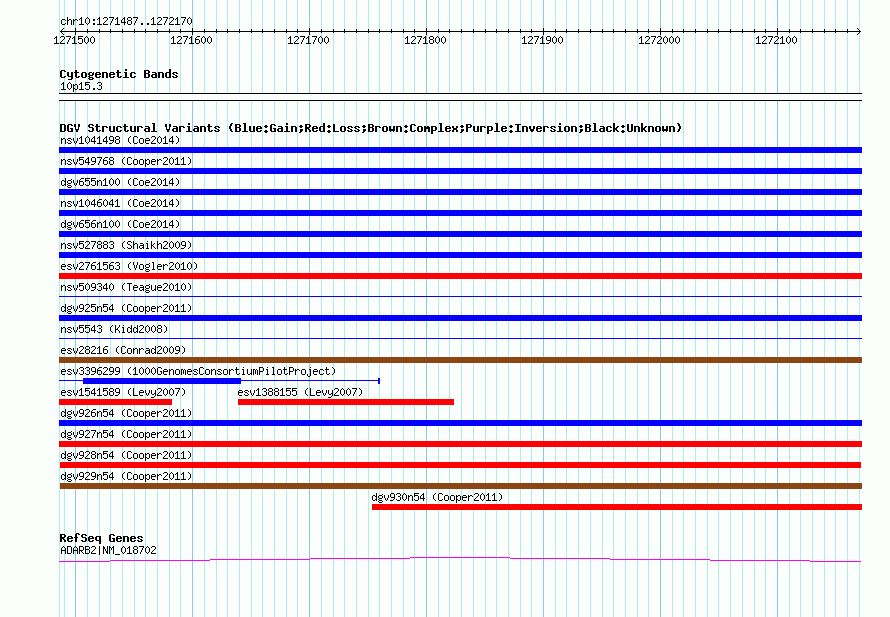Open the esv1388155 (Levy2007) variant label

[x=300, y=392]
